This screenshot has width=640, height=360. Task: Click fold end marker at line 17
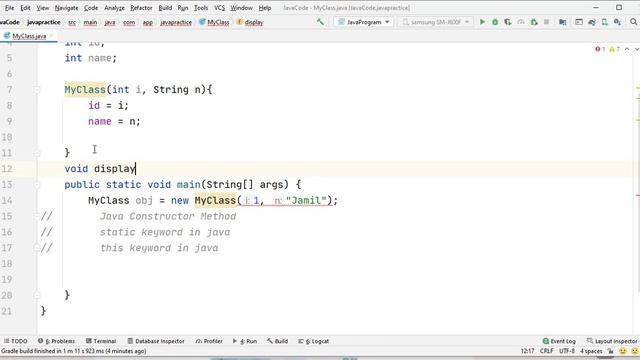(x=37, y=248)
